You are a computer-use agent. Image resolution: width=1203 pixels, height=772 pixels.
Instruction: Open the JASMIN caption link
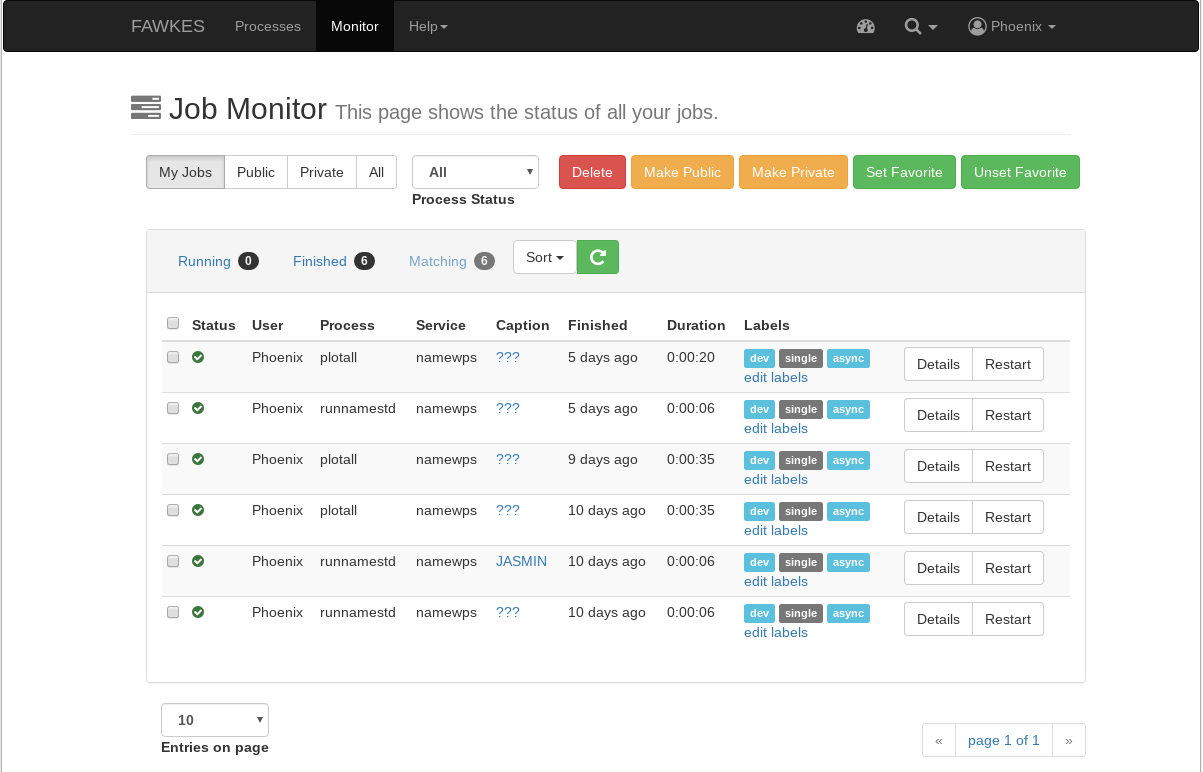pos(521,561)
